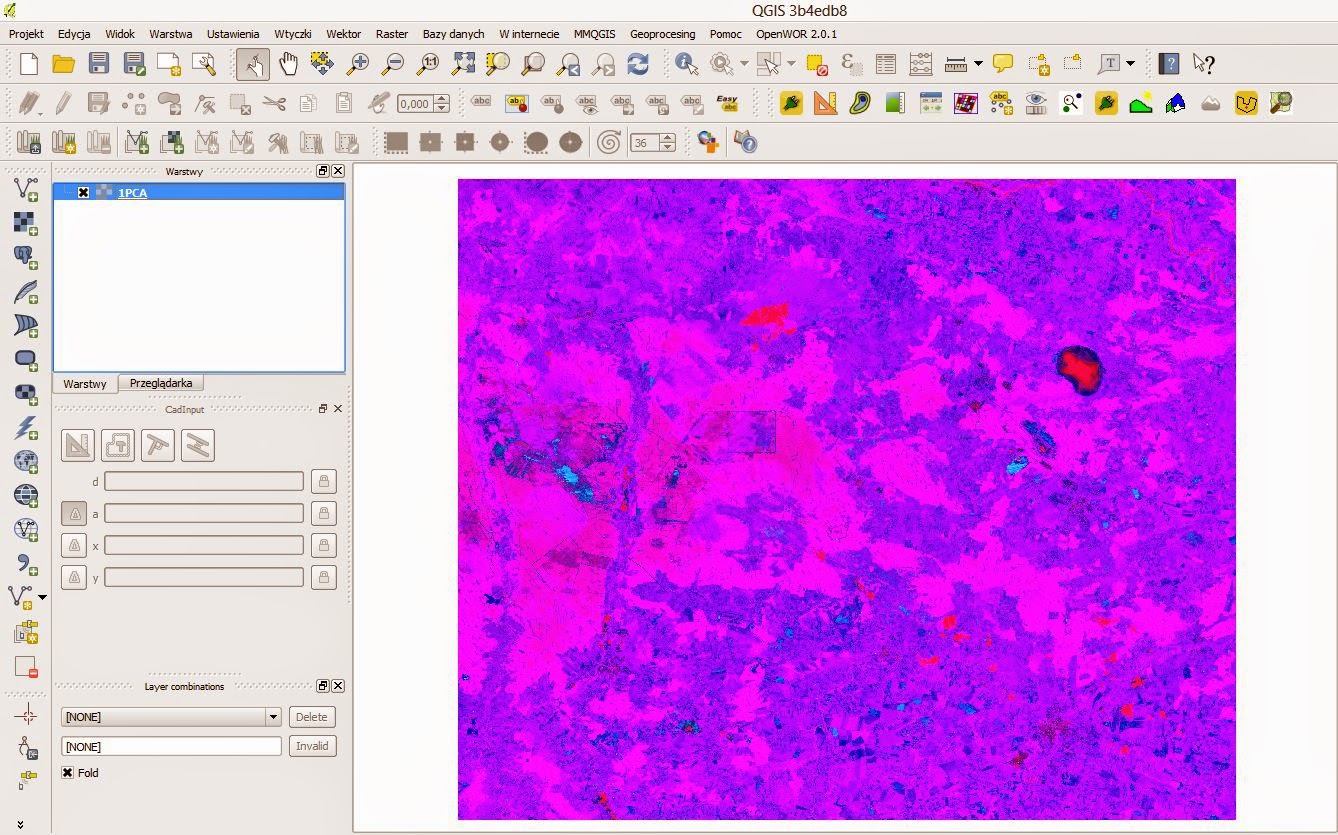Activate the Touch zoom and pan tool
1338x835 pixels.
coord(253,65)
